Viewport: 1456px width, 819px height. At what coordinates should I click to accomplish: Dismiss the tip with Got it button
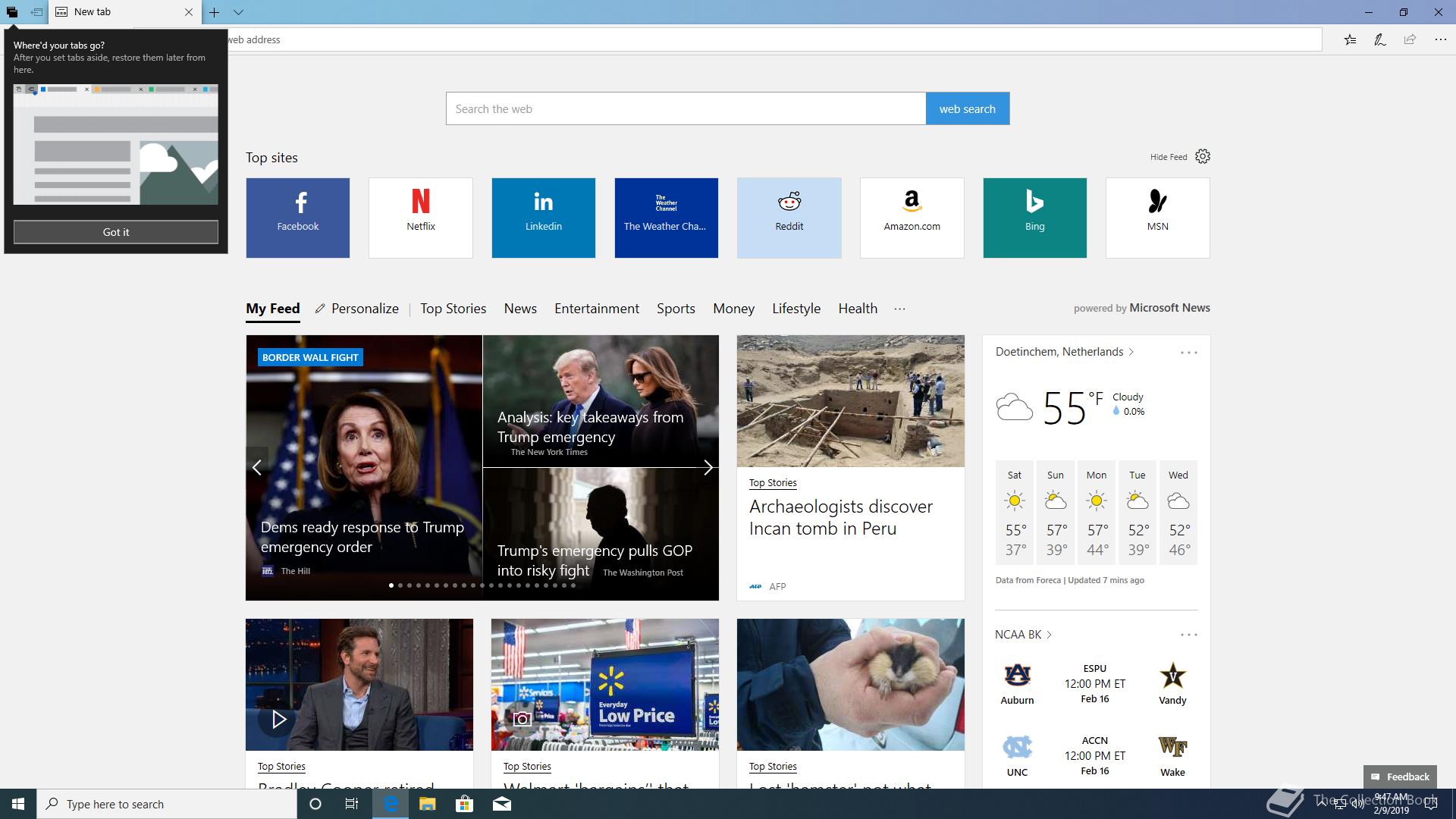(x=116, y=232)
